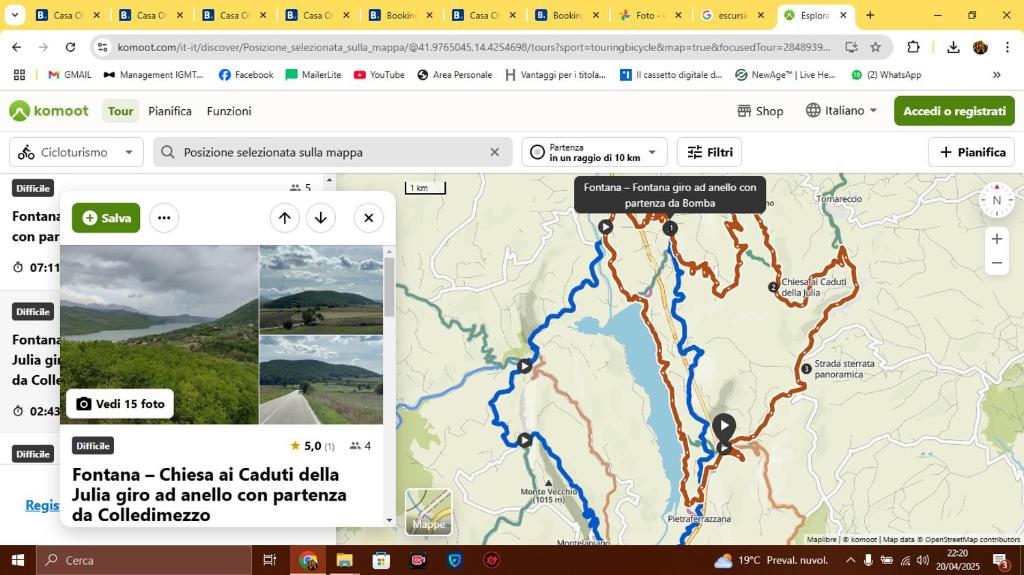
Task: Save the tour with Salva button
Action: tap(106, 218)
